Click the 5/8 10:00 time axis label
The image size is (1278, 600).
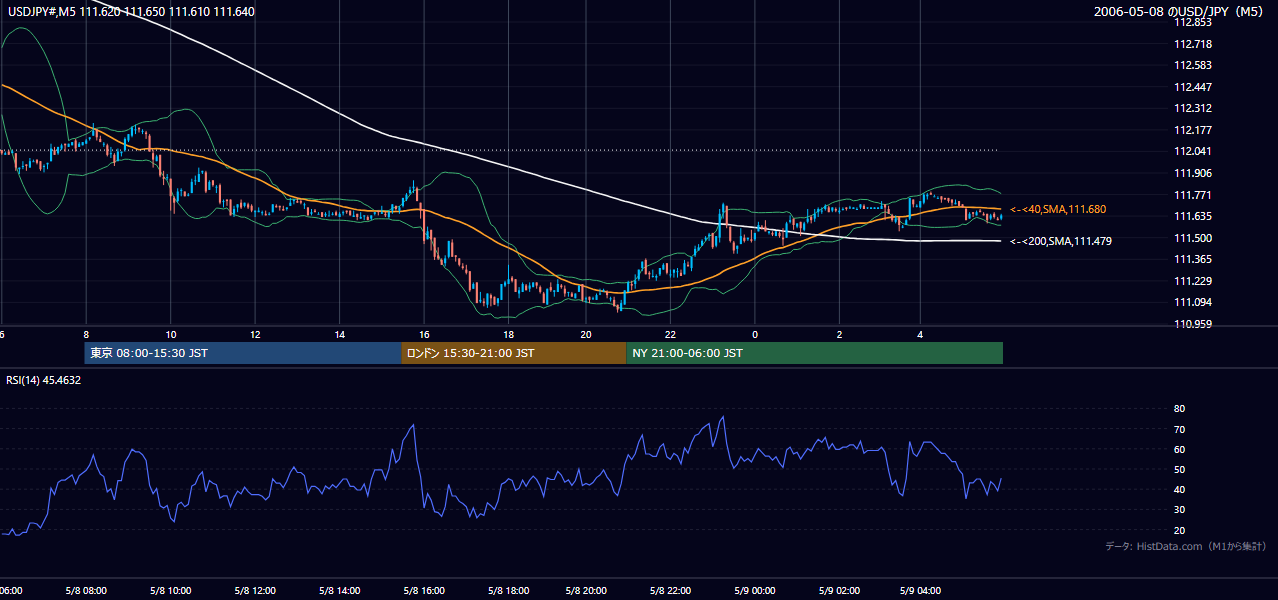point(170,591)
